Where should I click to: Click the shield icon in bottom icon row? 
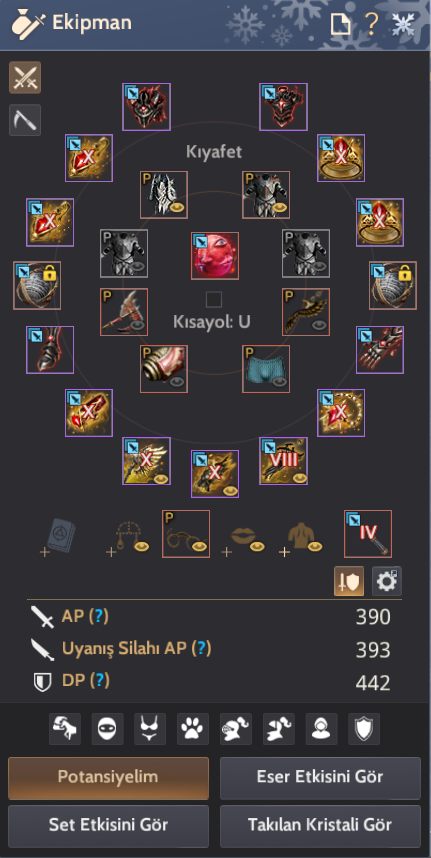(x=364, y=728)
